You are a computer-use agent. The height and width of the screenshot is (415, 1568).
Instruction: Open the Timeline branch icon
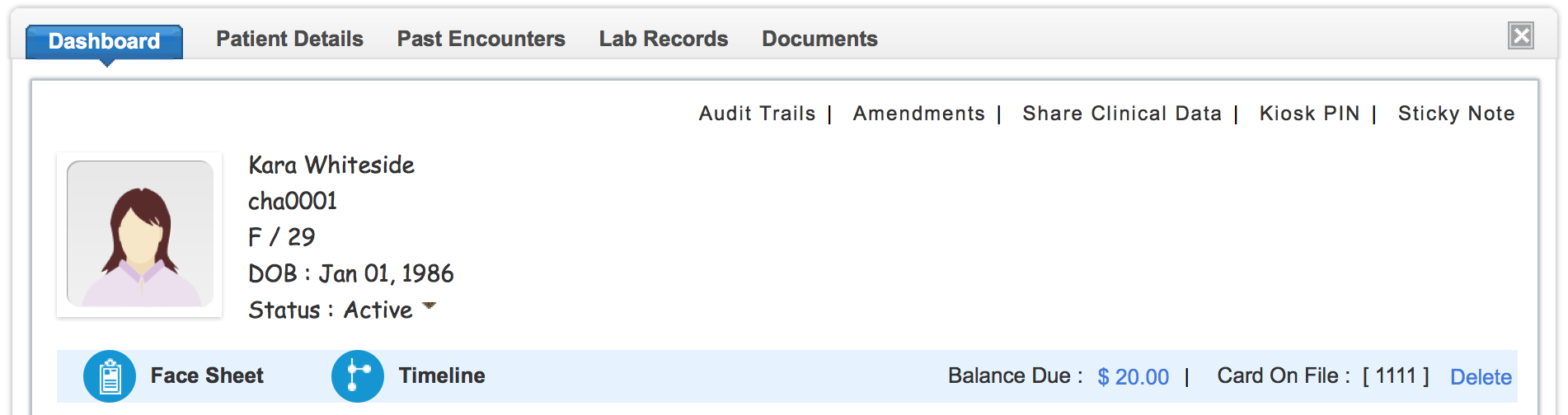tap(358, 376)
